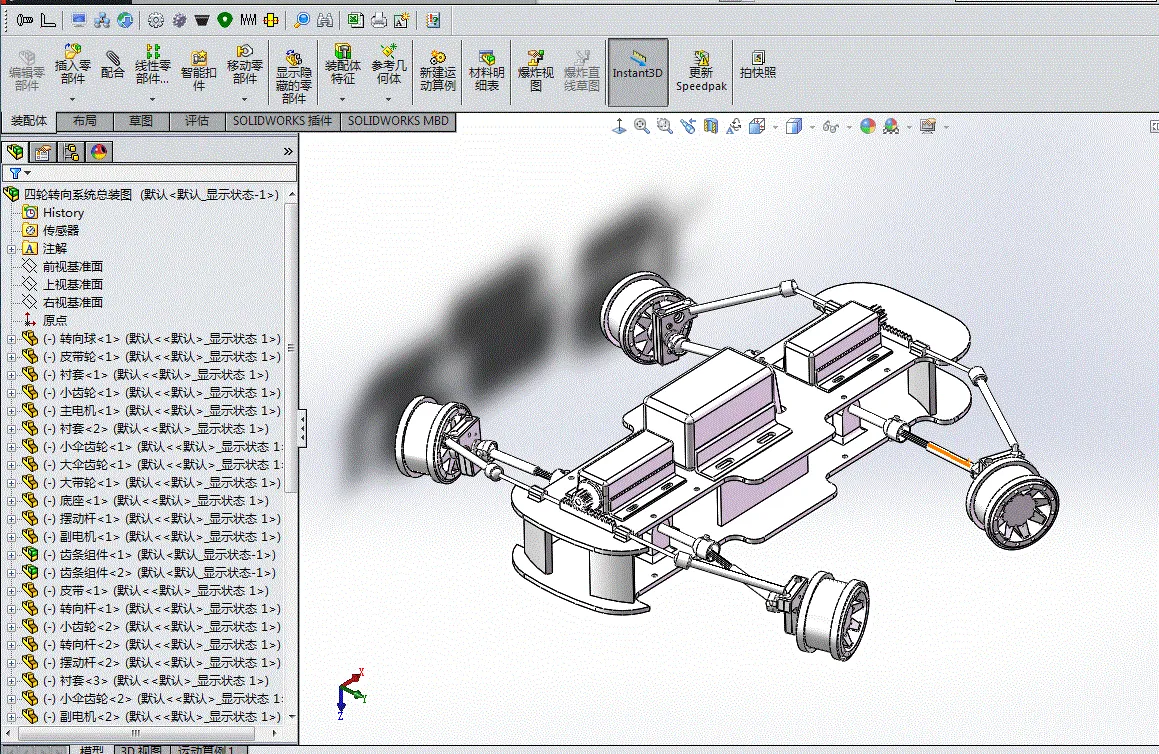Screen dimensions: 1159x754
Task: Create New Motion Study (新建运动算例)
Action: point(438,69)
